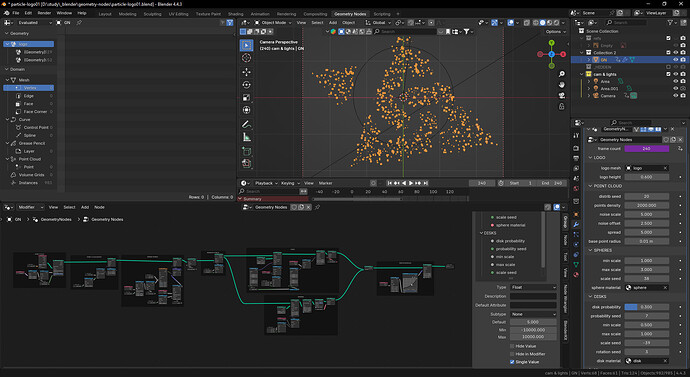The height and width of the screenshot is (377, 690).
Task: Select the Transform tool in viewport toolbar
Action: [246, 110]
